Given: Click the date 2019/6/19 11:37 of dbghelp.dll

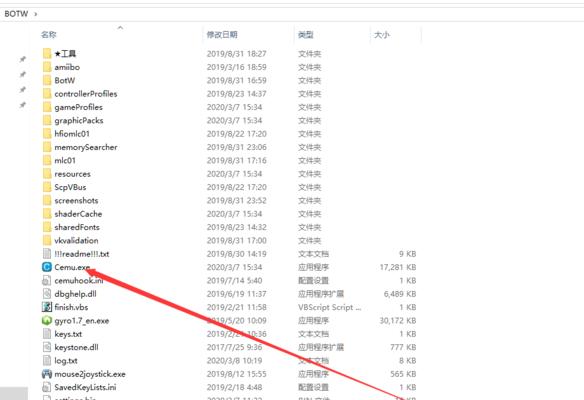Looking at the screenshot, I should tap(237, 294).
